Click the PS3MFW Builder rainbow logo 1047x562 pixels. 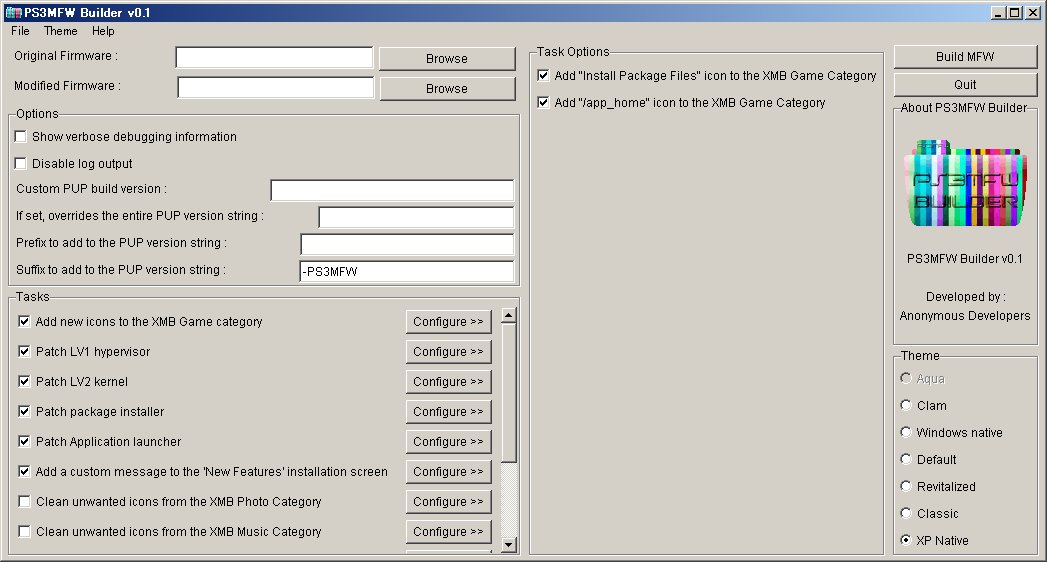966,184
